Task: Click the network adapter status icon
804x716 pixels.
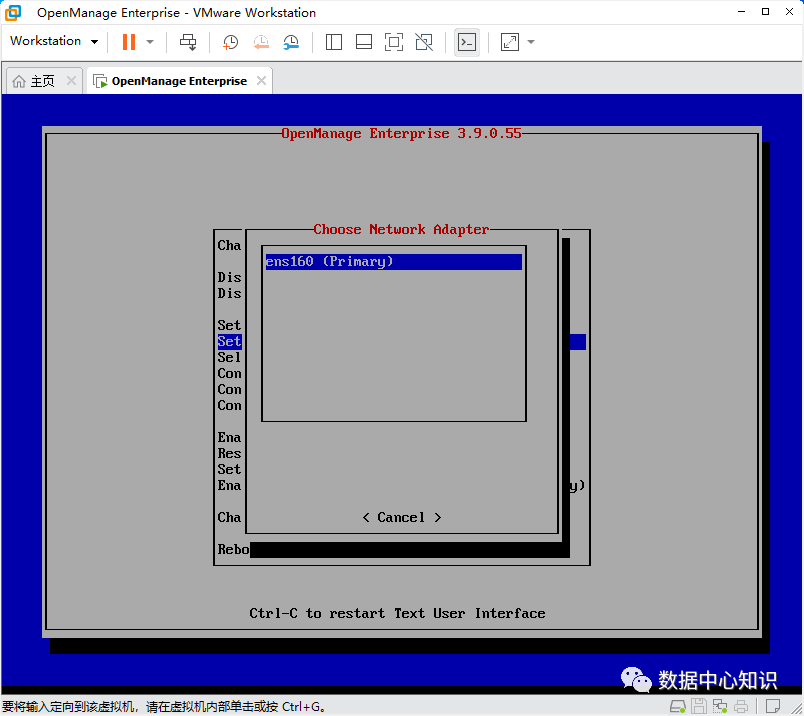Action: [x=720, y=706]
